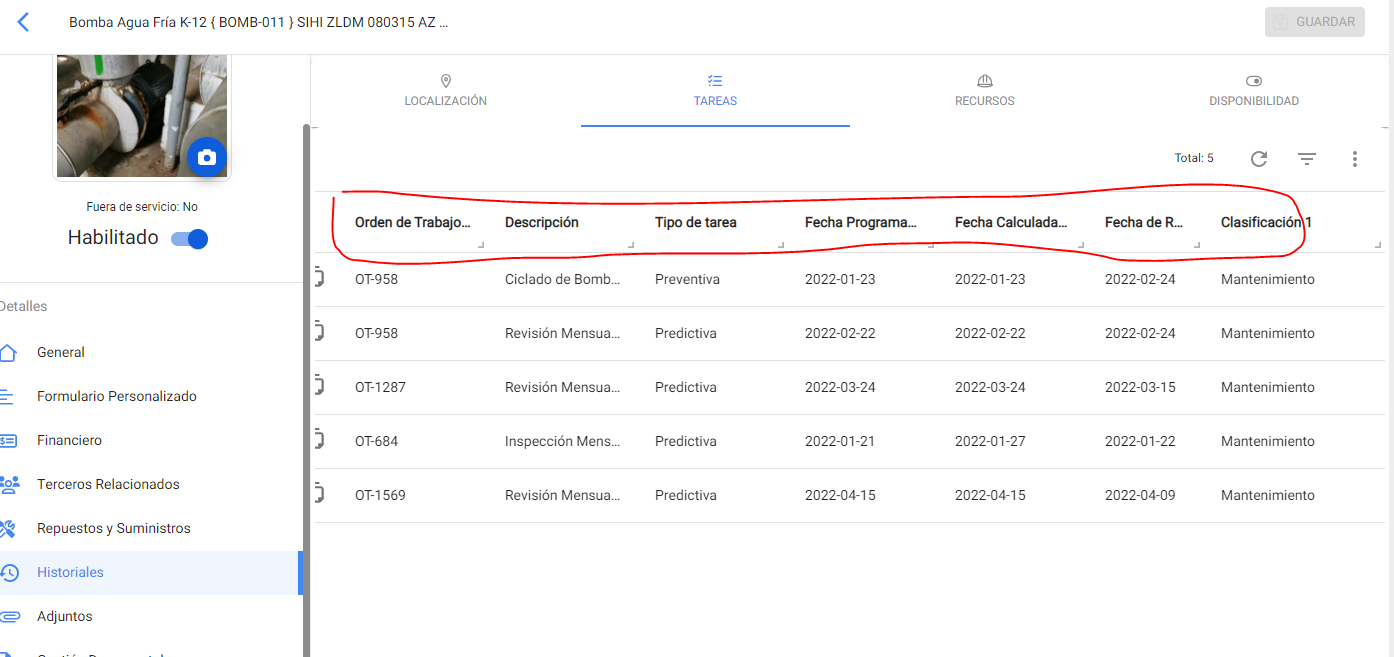1394x657 pixels.
Task: Open the three-dot more options menu
Action: (1354, 158)
